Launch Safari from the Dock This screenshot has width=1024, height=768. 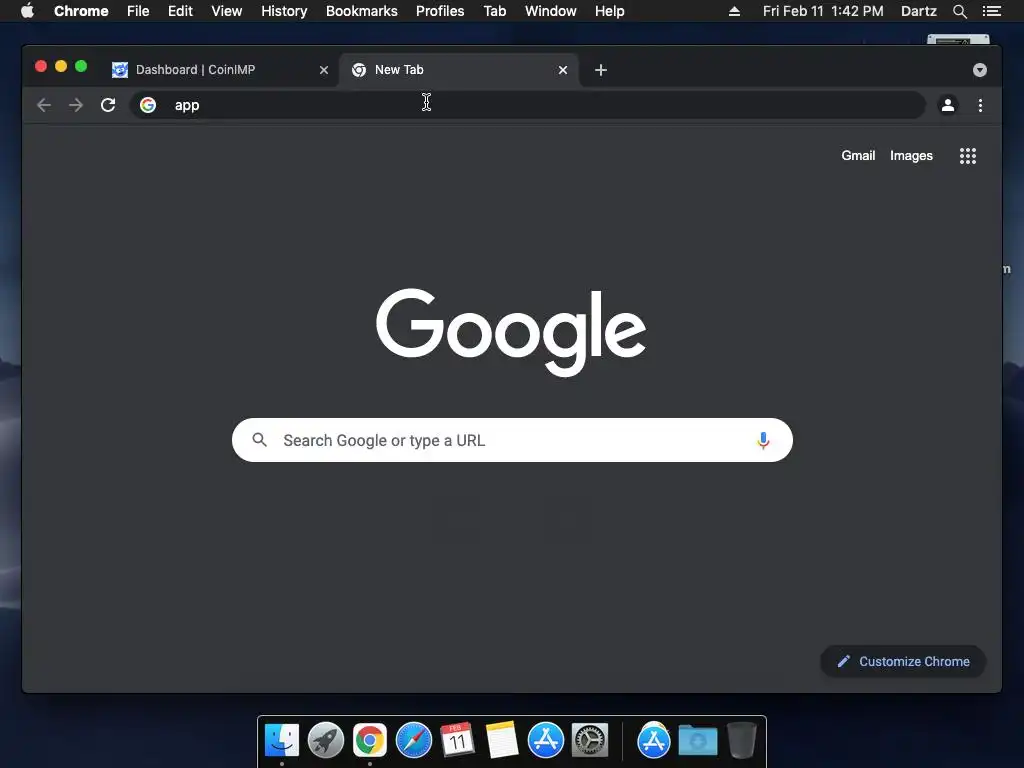coord(413,741)
